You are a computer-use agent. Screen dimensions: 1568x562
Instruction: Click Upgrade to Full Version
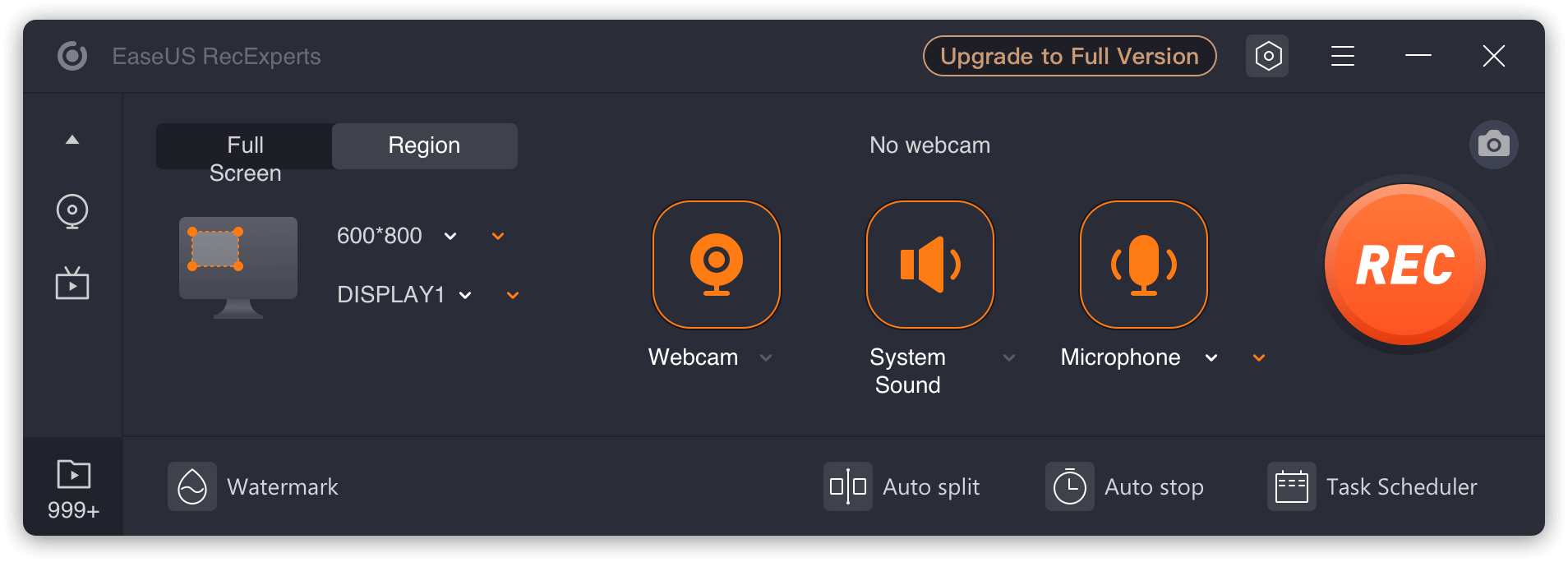1069,56
